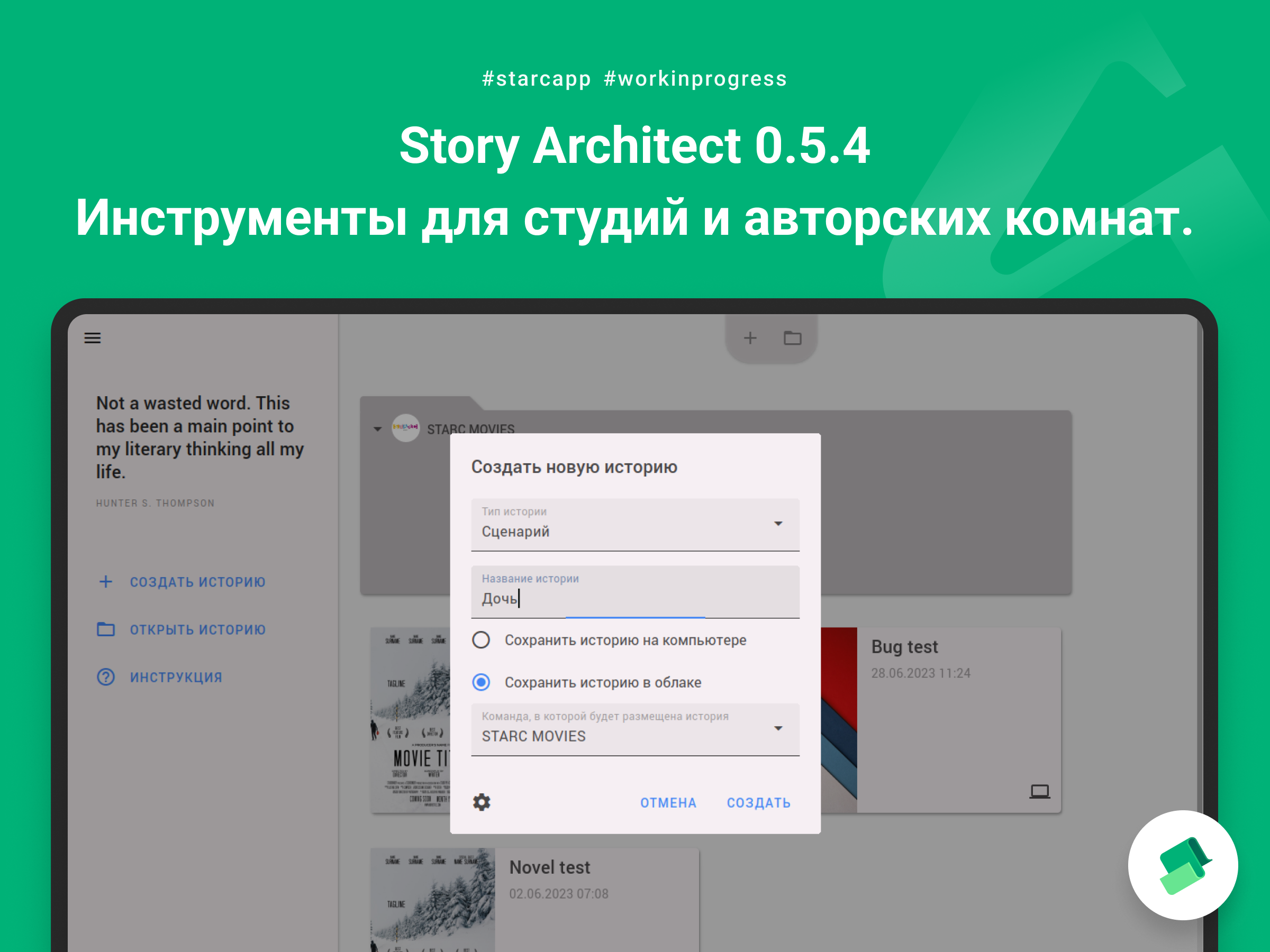Click the Story Architect 0.5.4 heading
The image size is (1270, 952).
click(634, 146)
